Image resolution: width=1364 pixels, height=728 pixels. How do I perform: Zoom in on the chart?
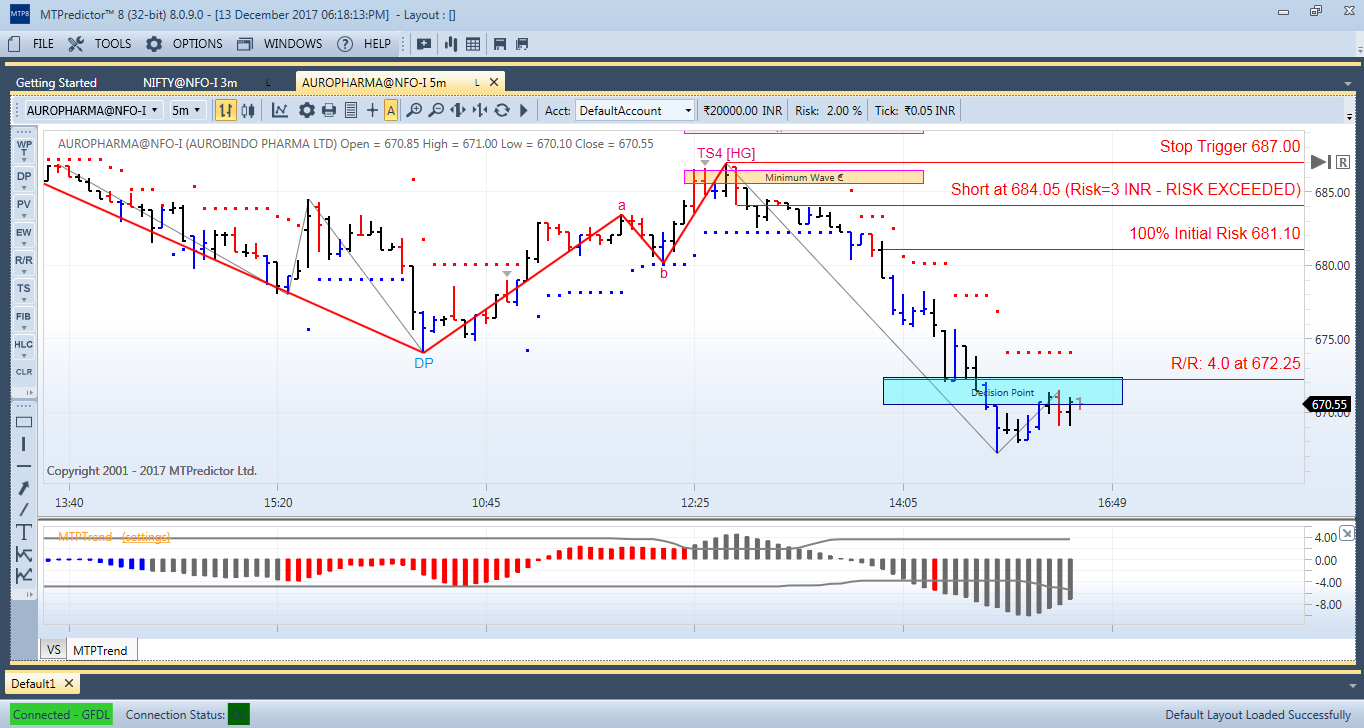point(413,110)
